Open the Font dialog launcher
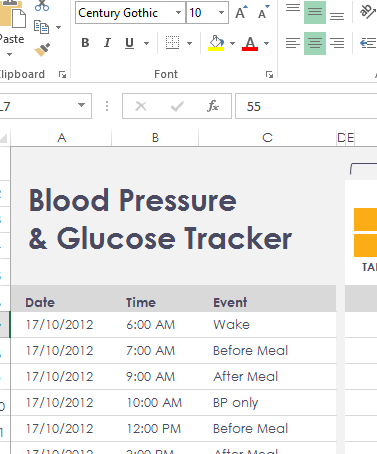 point(269,74)
